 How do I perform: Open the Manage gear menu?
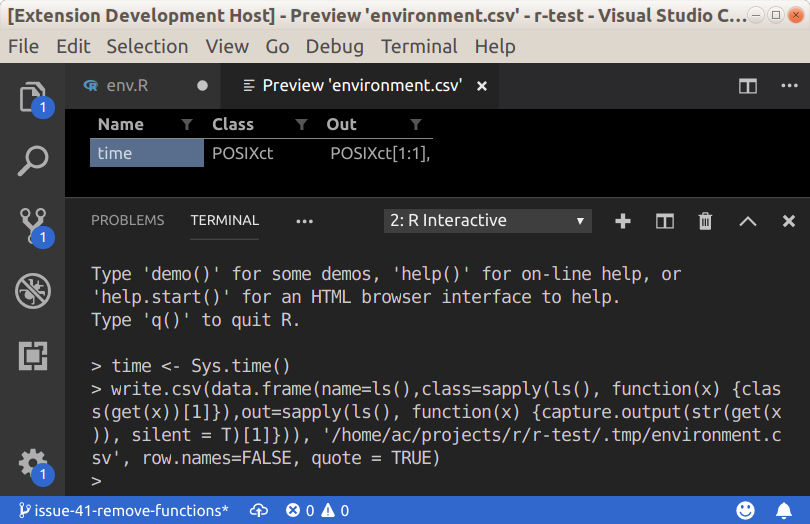point(33,463)
